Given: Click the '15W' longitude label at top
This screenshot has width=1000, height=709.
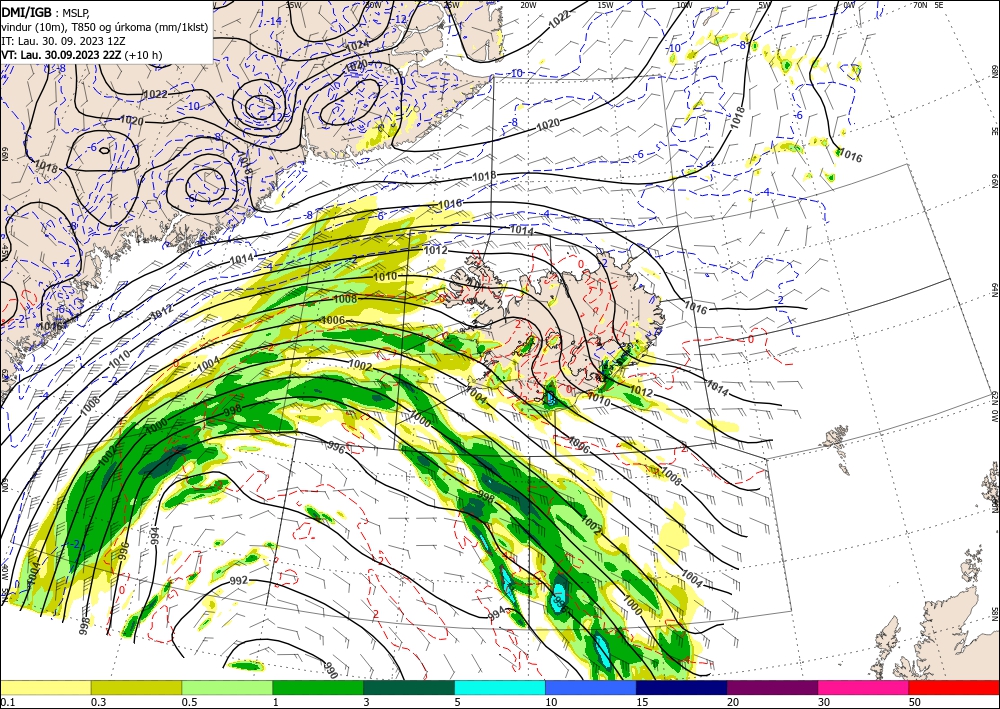Looking at the screenshot, I should 605,5.
